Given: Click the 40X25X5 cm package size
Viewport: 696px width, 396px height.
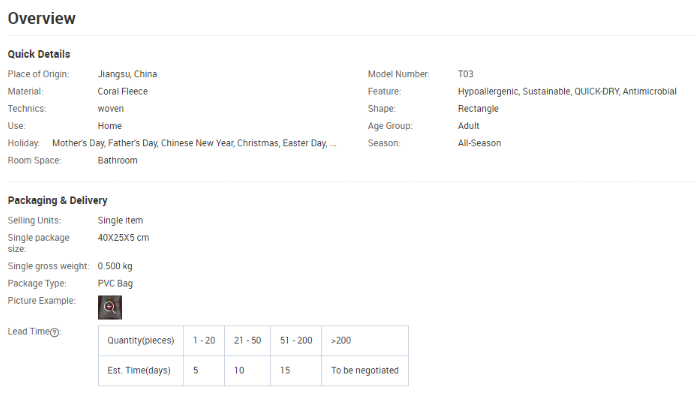Looking at the screenshot, I should click(123, 238).
